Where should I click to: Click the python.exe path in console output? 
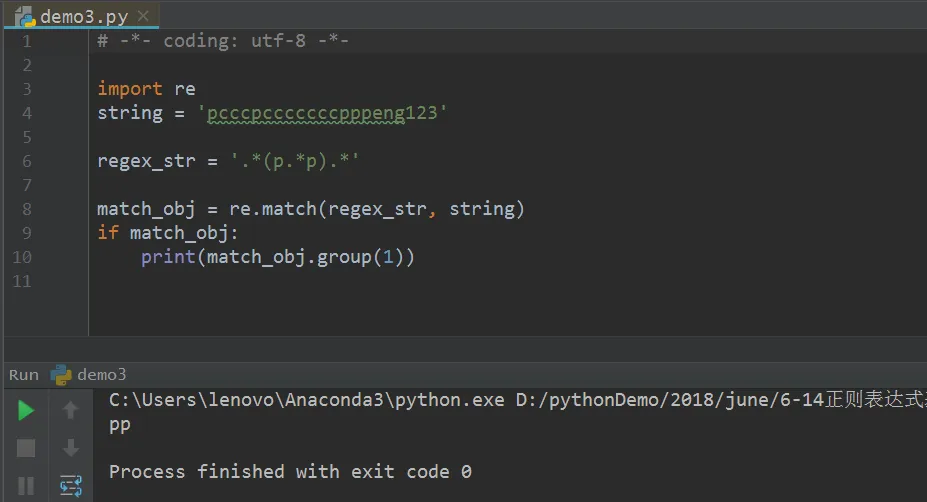coord(306,400)
